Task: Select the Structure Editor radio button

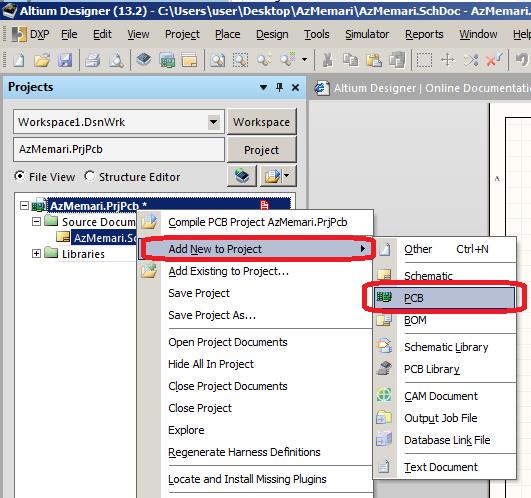Action: pos(89,176)
